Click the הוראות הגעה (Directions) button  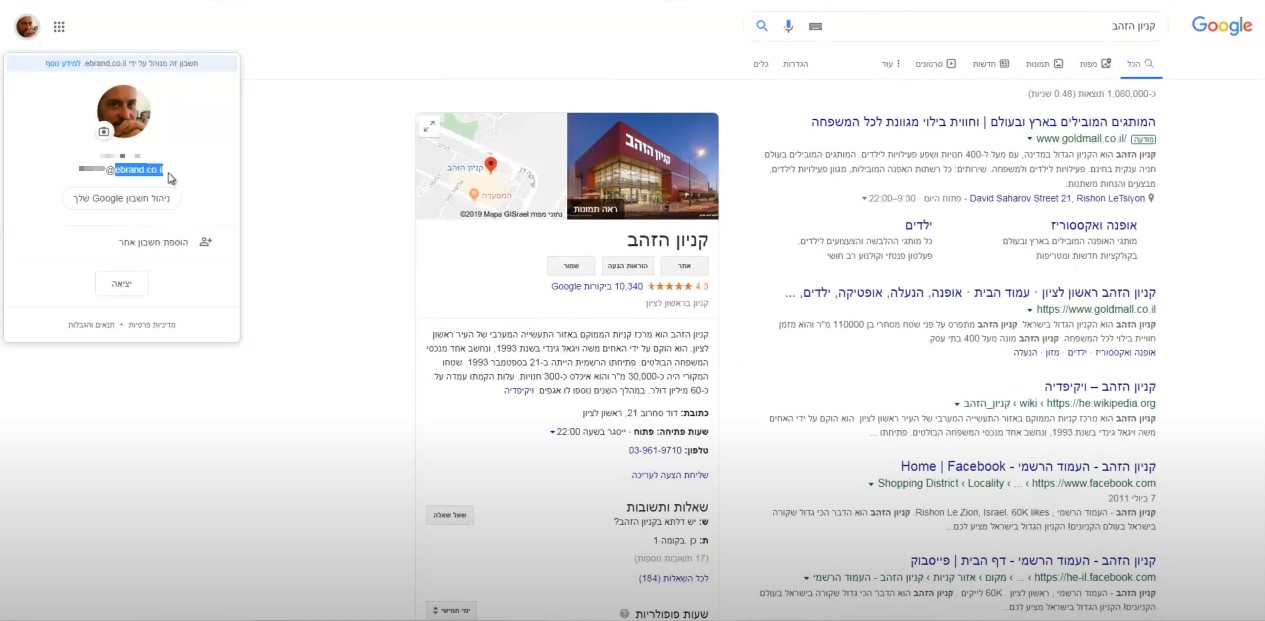pos(628,266)
